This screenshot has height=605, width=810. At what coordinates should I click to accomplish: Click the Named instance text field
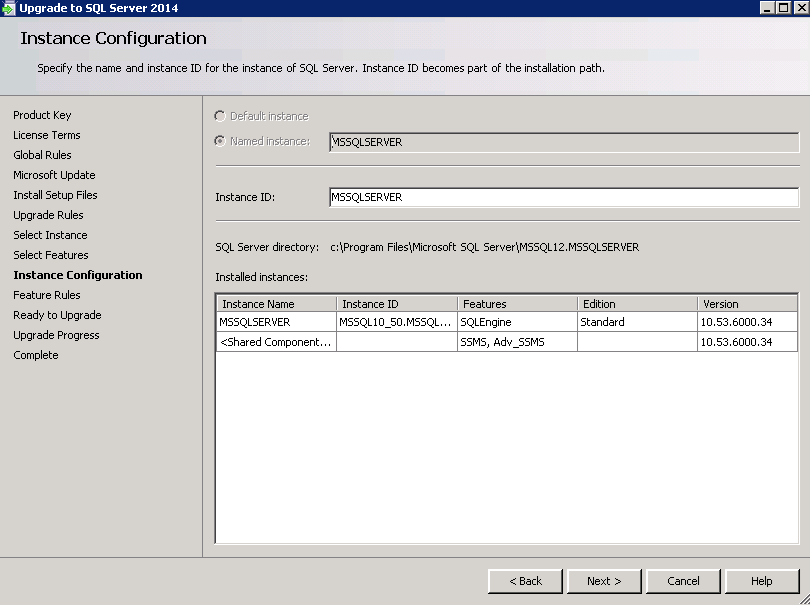pyautogui.click(x=564, y=142)
